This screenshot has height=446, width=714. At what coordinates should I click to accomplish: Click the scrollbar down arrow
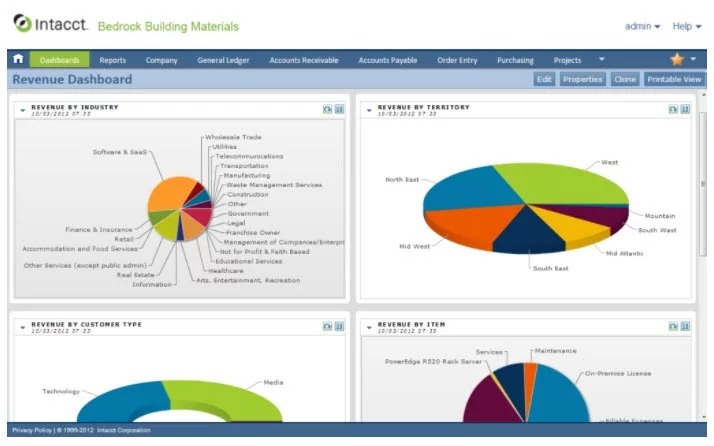[x=703, y=417]
